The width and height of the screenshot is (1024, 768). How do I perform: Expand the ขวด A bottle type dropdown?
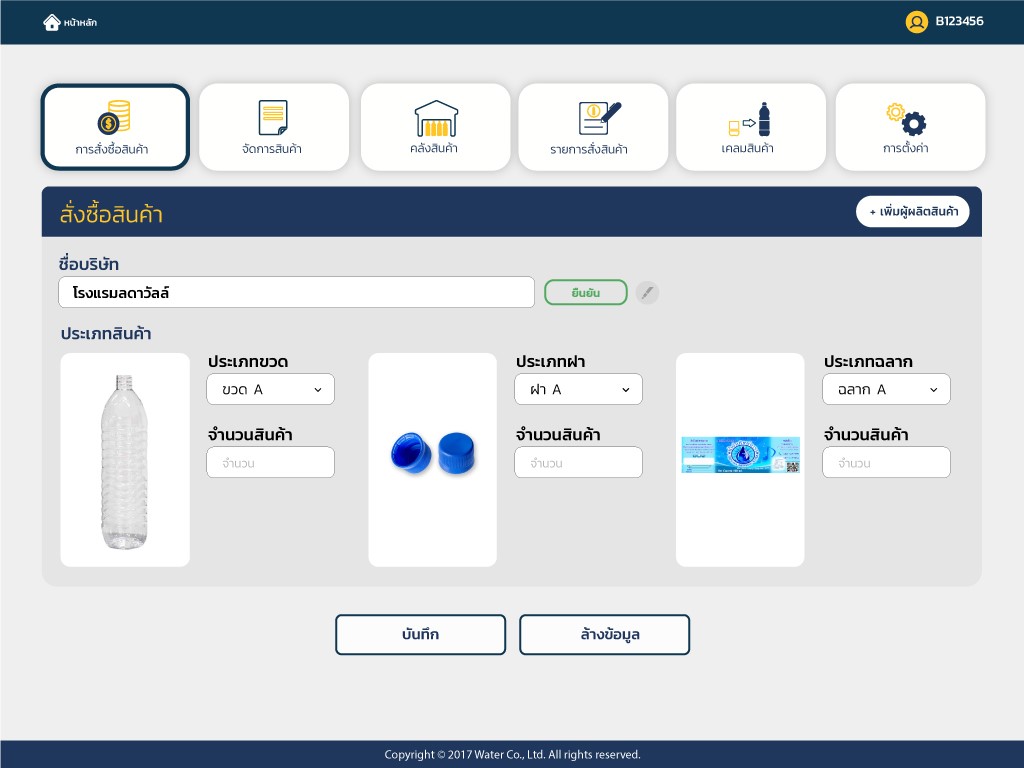coord(270,389)
